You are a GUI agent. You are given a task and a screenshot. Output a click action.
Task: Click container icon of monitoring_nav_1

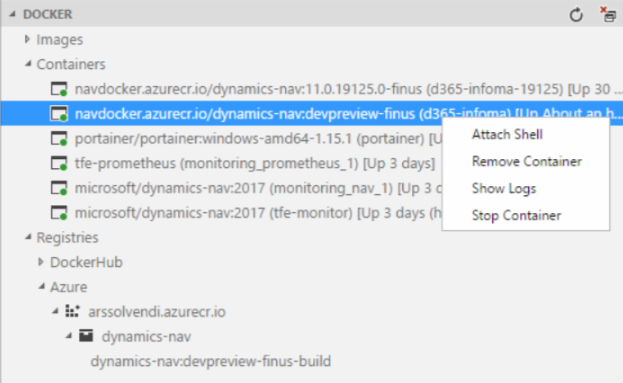(x=59, y=188)
